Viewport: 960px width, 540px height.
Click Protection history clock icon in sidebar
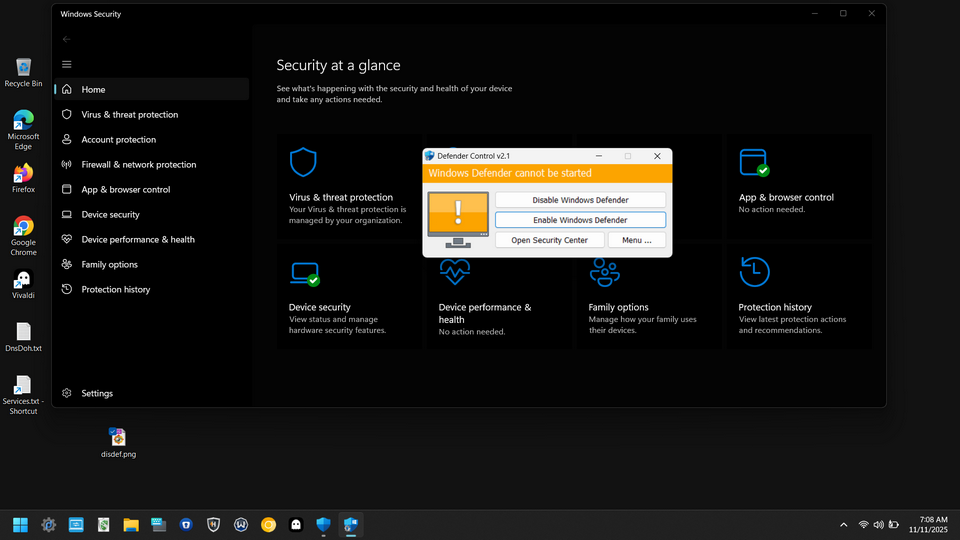click(67, 289)
